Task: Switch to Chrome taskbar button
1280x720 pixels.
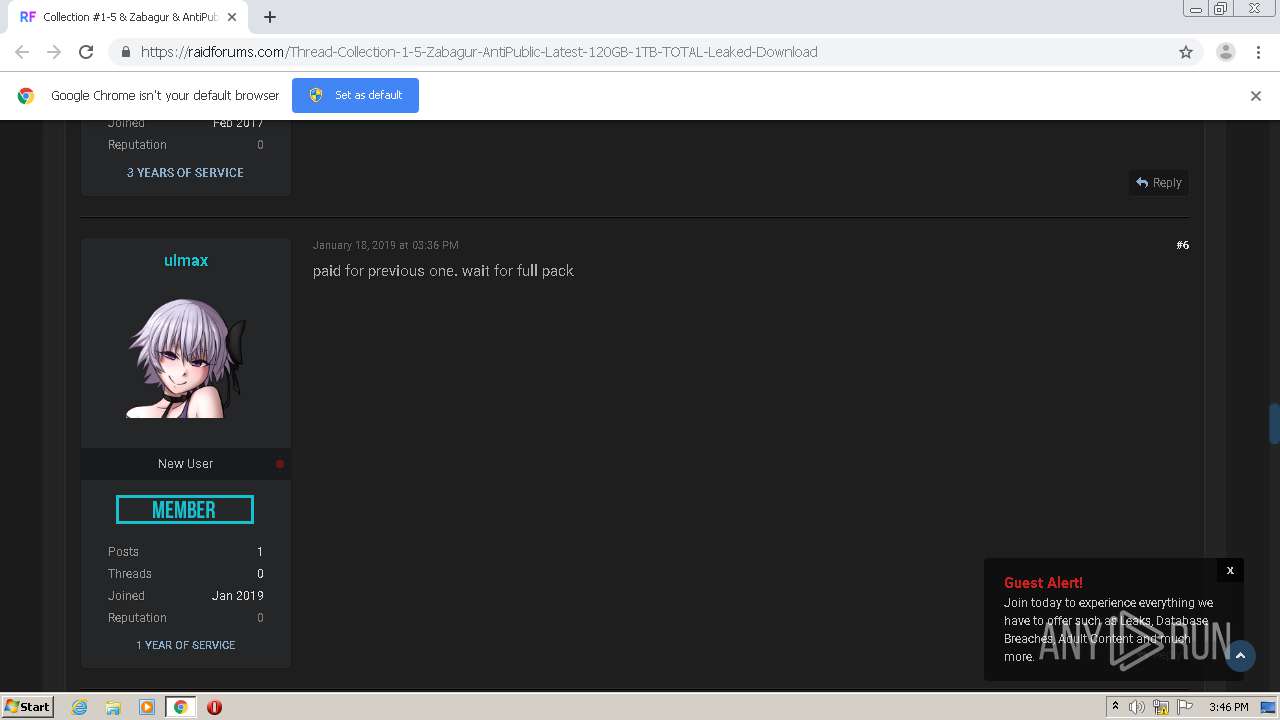Action: tap(181, 707)
